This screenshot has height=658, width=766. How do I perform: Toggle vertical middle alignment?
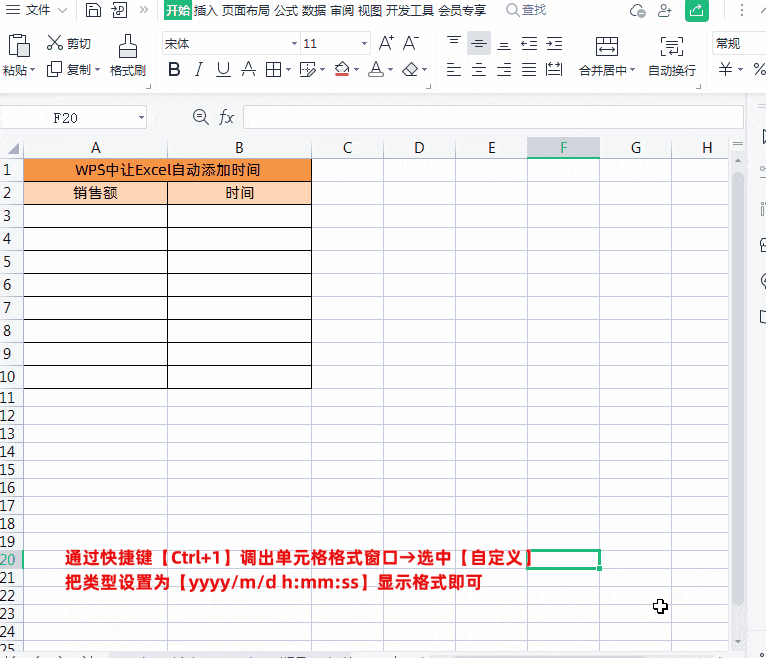click(479, 43)
